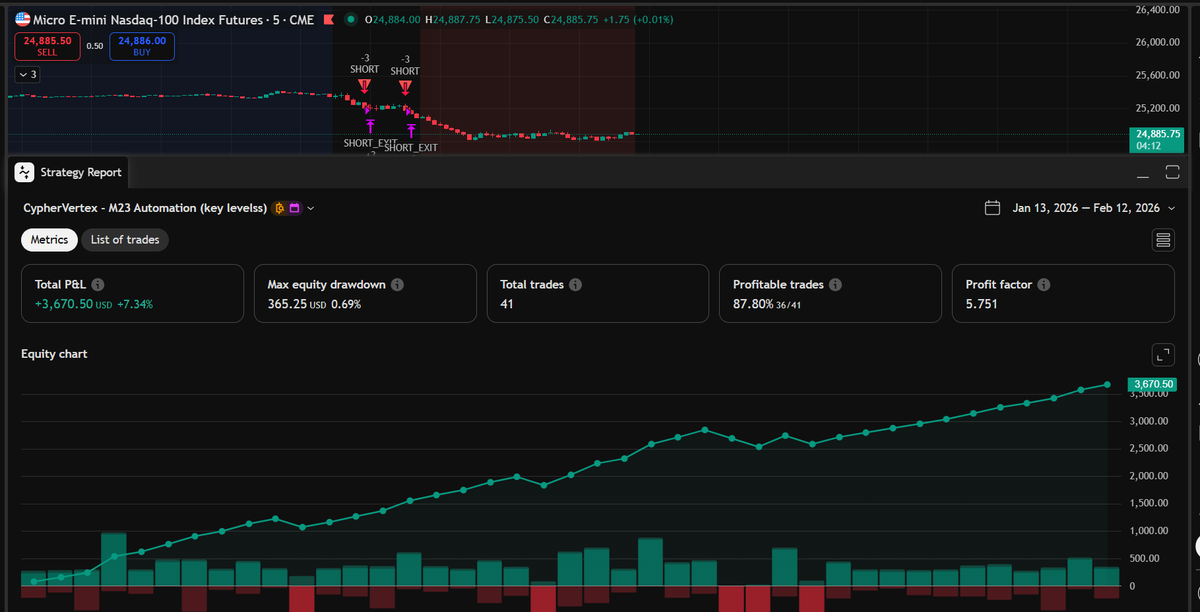Viewport: 1200px width, 612px height.
Task: Open the report layout settings icon
Action: pos(1163,240)
